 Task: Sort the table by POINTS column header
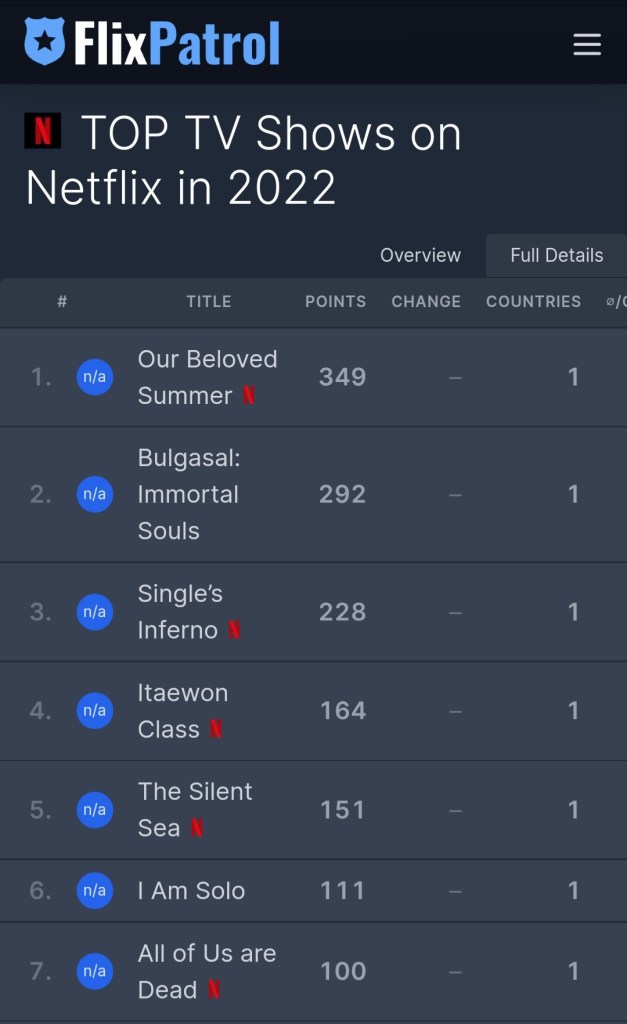(x=335, y=301)
